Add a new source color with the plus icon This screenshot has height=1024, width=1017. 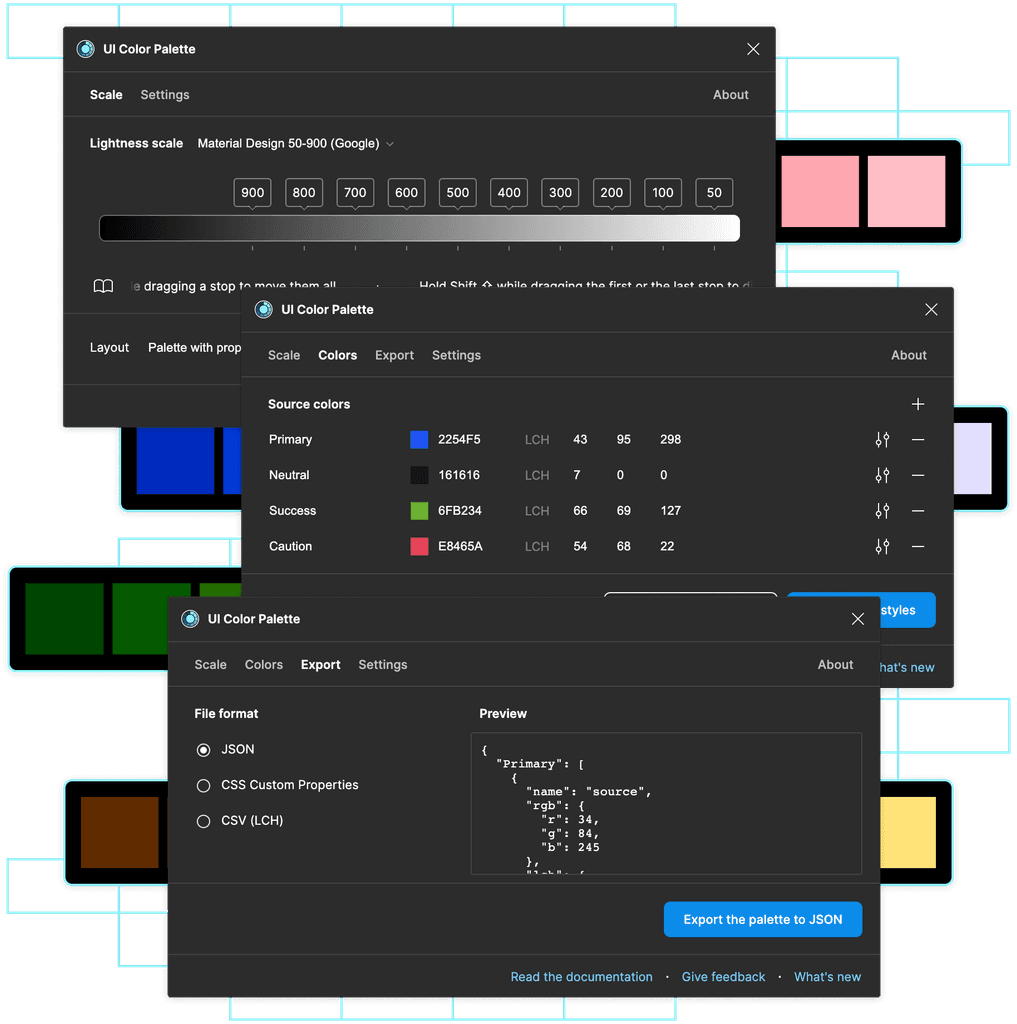click(x=918, y=404)
